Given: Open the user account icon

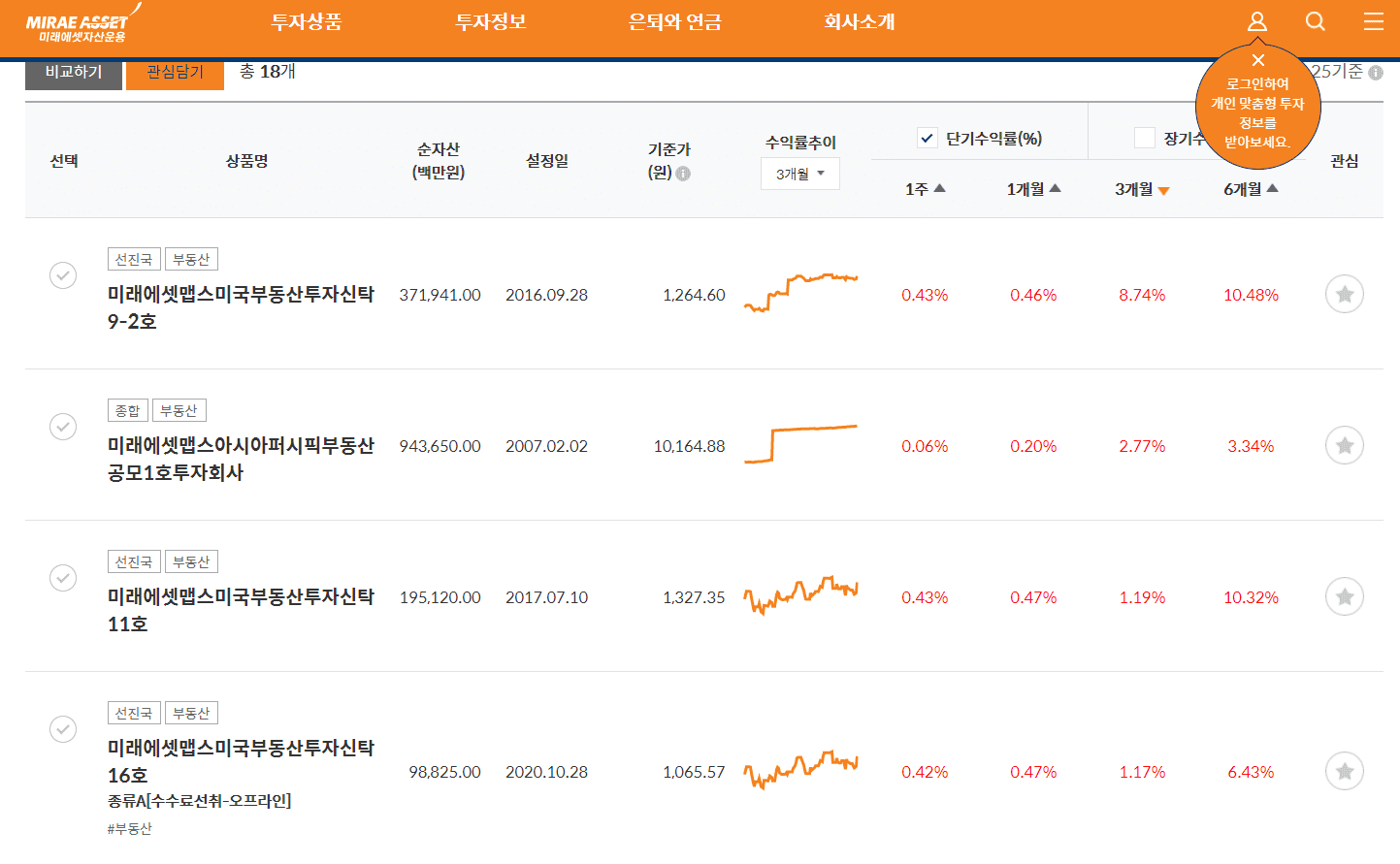Looking at the screenshot, I should coord(1256,21).
